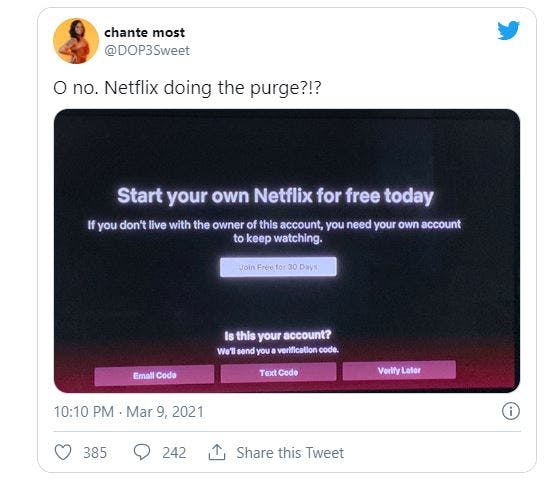Click the Twitter bird logo
The width and height of the screenshot is (558, 480).
(508, 30)
